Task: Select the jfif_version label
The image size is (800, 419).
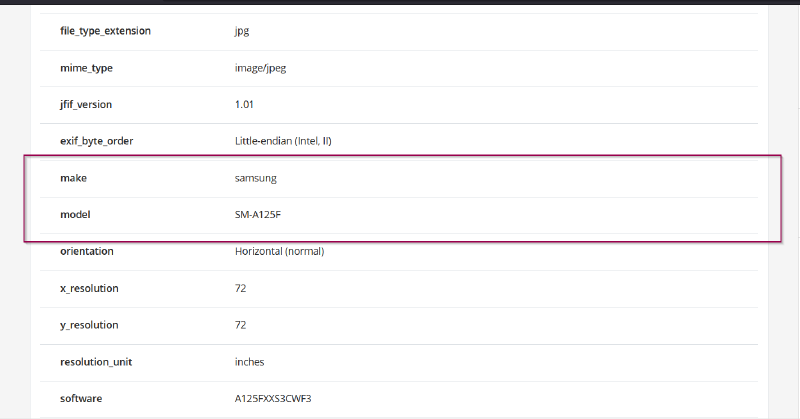Action: tap(88, 104)
